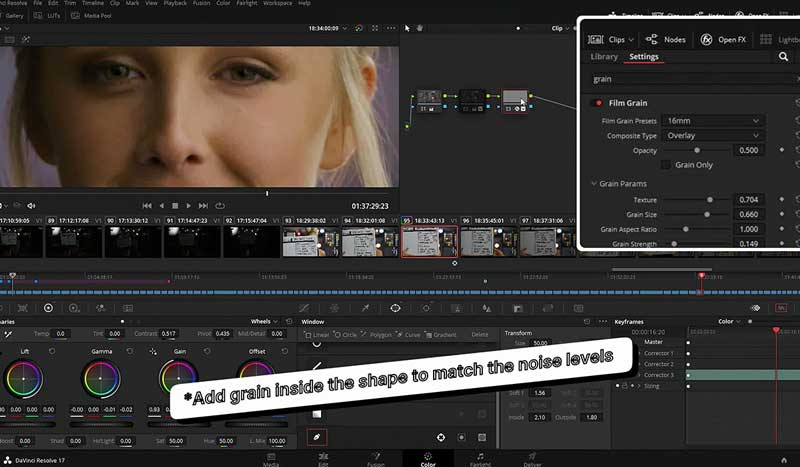This screenshot has height=467, width=800.
Task: Click the Delete window button
Action: click(480, 335)
